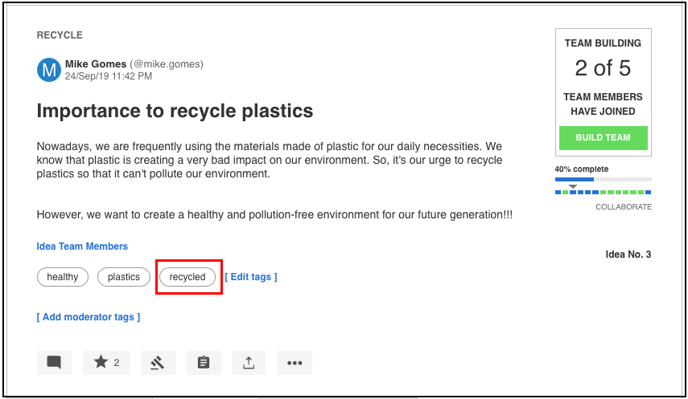
Task: Open the clipboard notes icon
Action: pyautogui.click(x=204, y=363)
